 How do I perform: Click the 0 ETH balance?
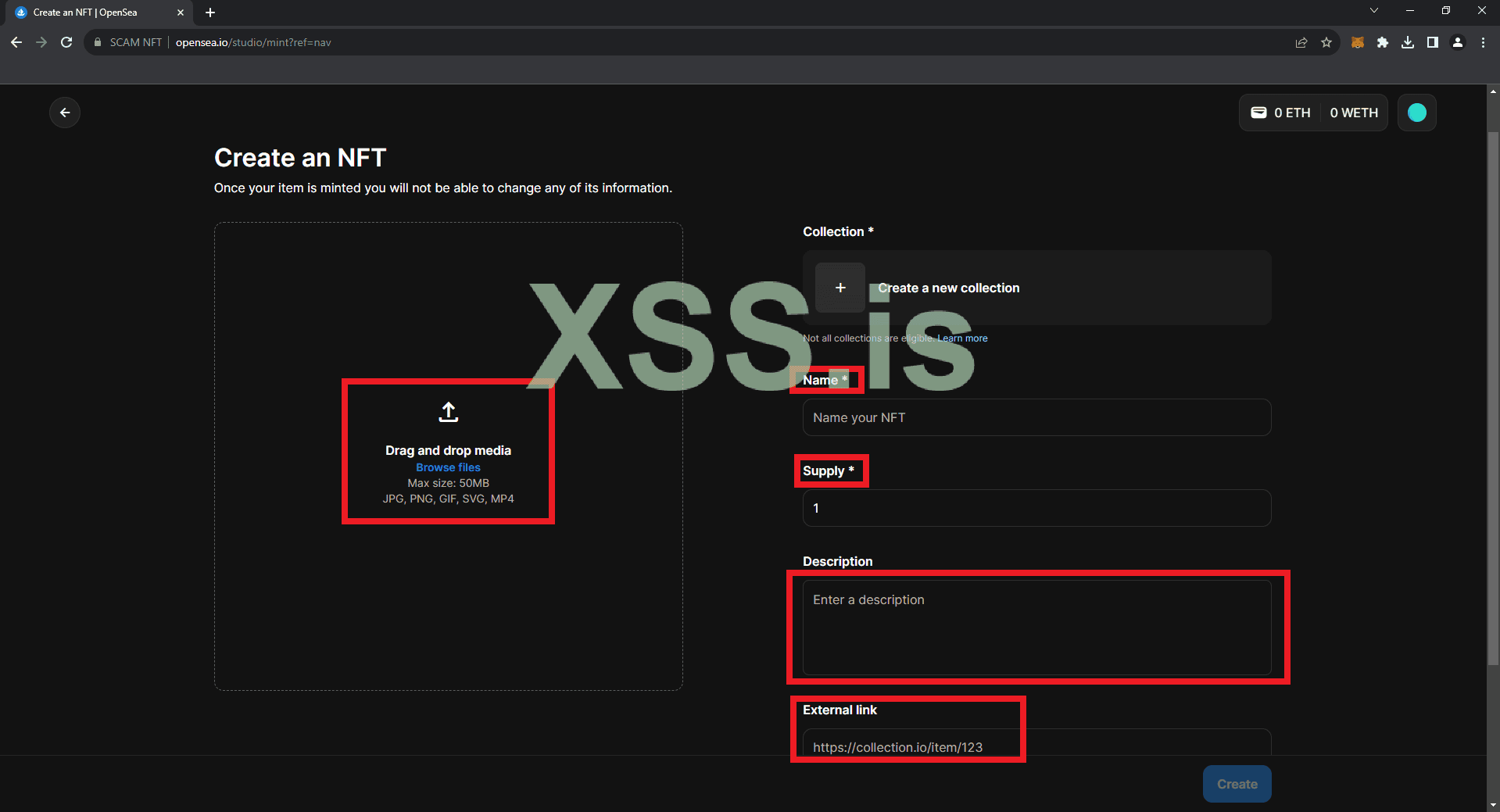pyautogui.click(x=1292, y=113)
